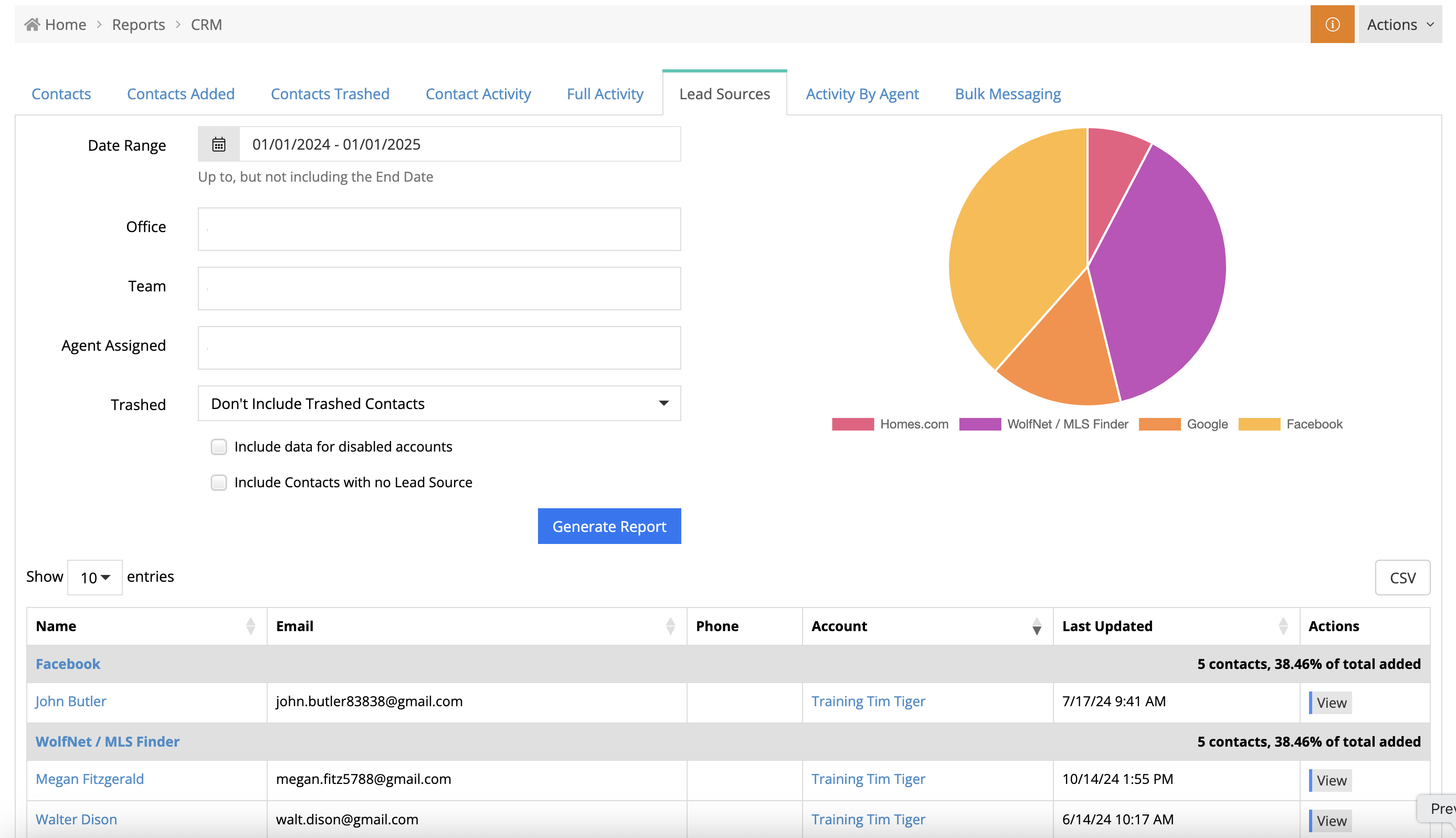This screenshot has width=1456, height=838.
Task: Sort table by Last Updated arrows
Action: pyautogui.click(x=1283, y=626)
